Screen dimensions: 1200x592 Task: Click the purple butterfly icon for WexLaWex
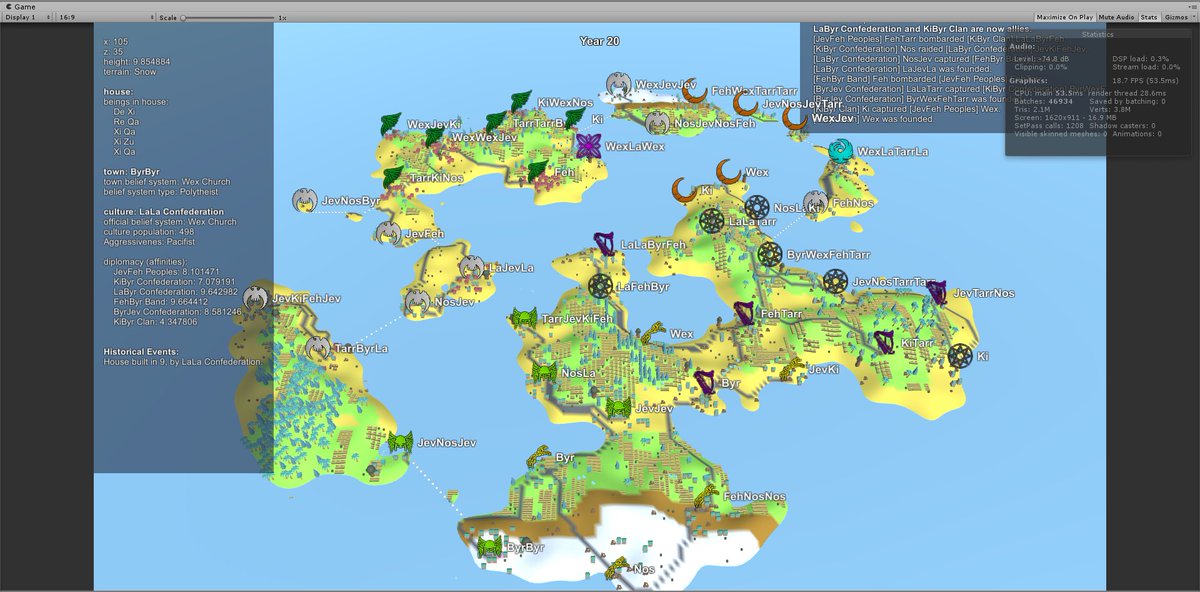pyautogui.click(x=589, y=145)
